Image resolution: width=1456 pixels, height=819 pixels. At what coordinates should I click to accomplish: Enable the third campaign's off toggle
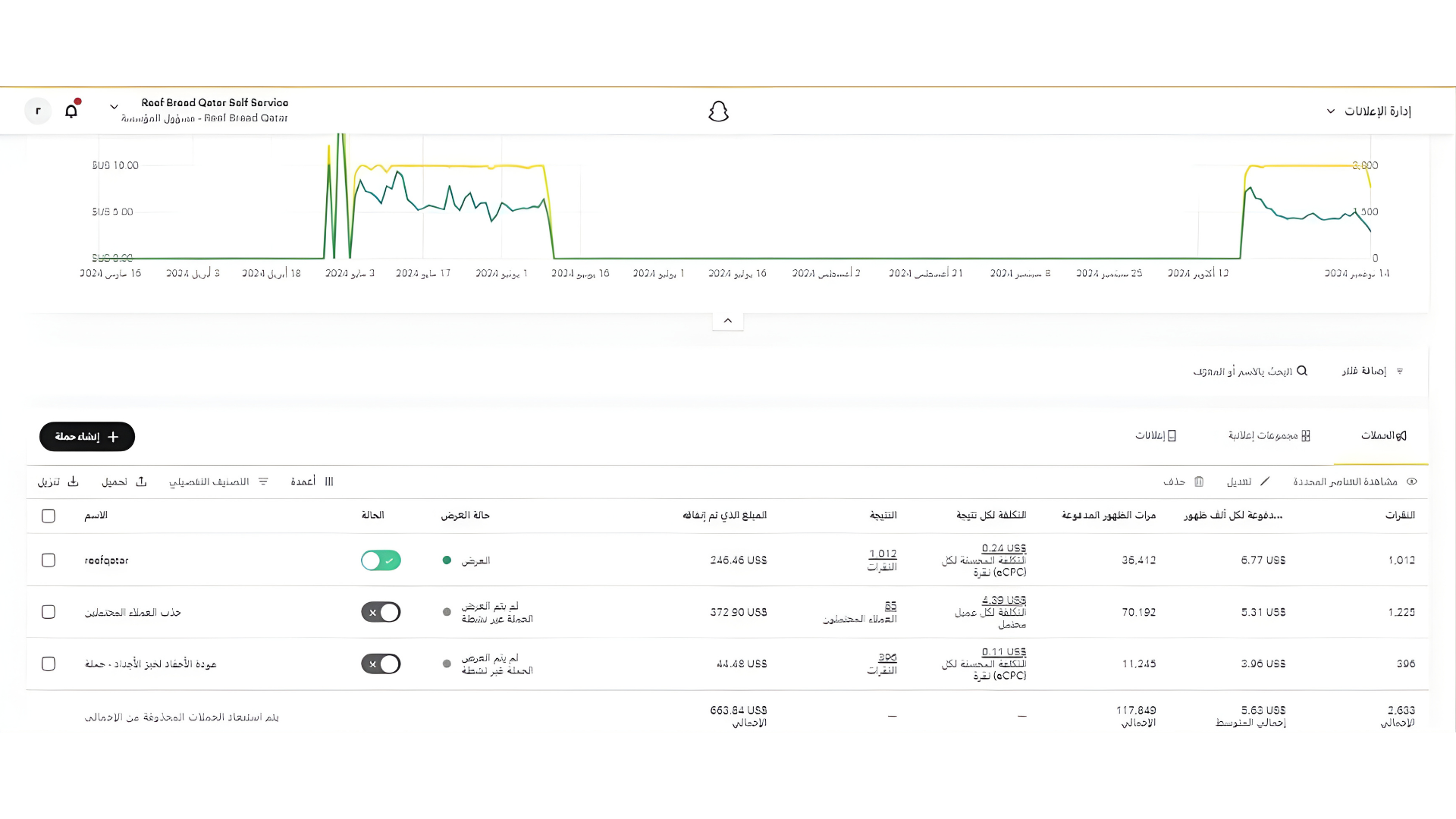381,664
